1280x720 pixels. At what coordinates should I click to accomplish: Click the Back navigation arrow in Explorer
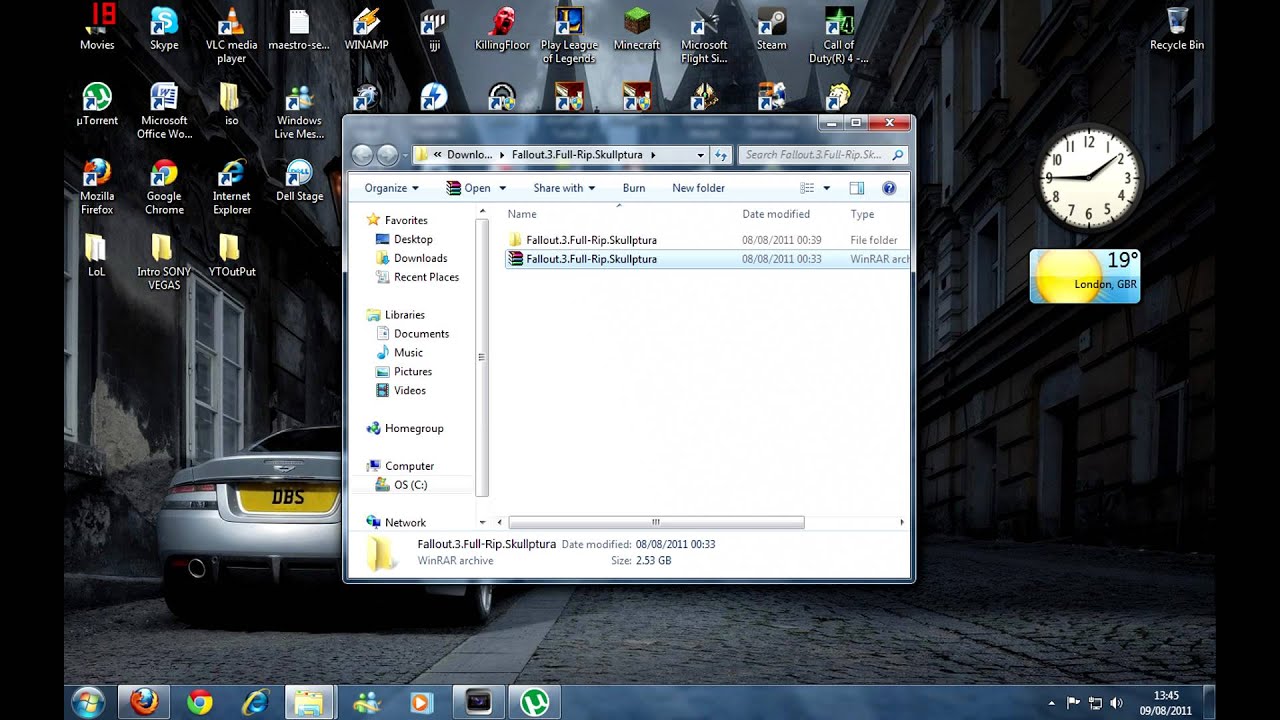(362, 155)
